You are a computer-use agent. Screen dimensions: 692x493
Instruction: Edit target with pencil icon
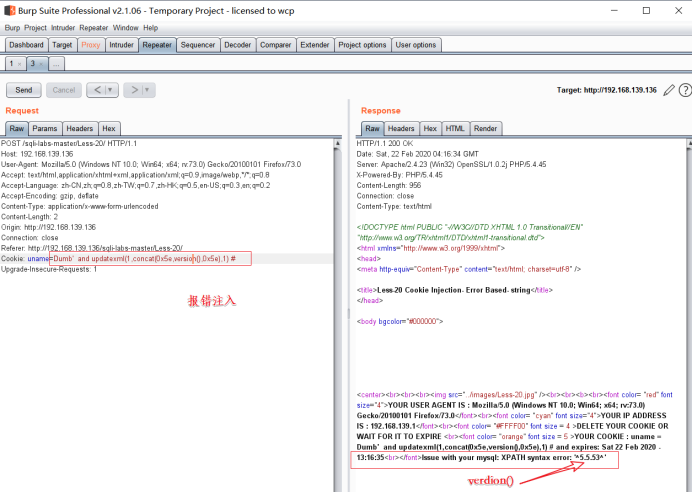coord(669,90)
